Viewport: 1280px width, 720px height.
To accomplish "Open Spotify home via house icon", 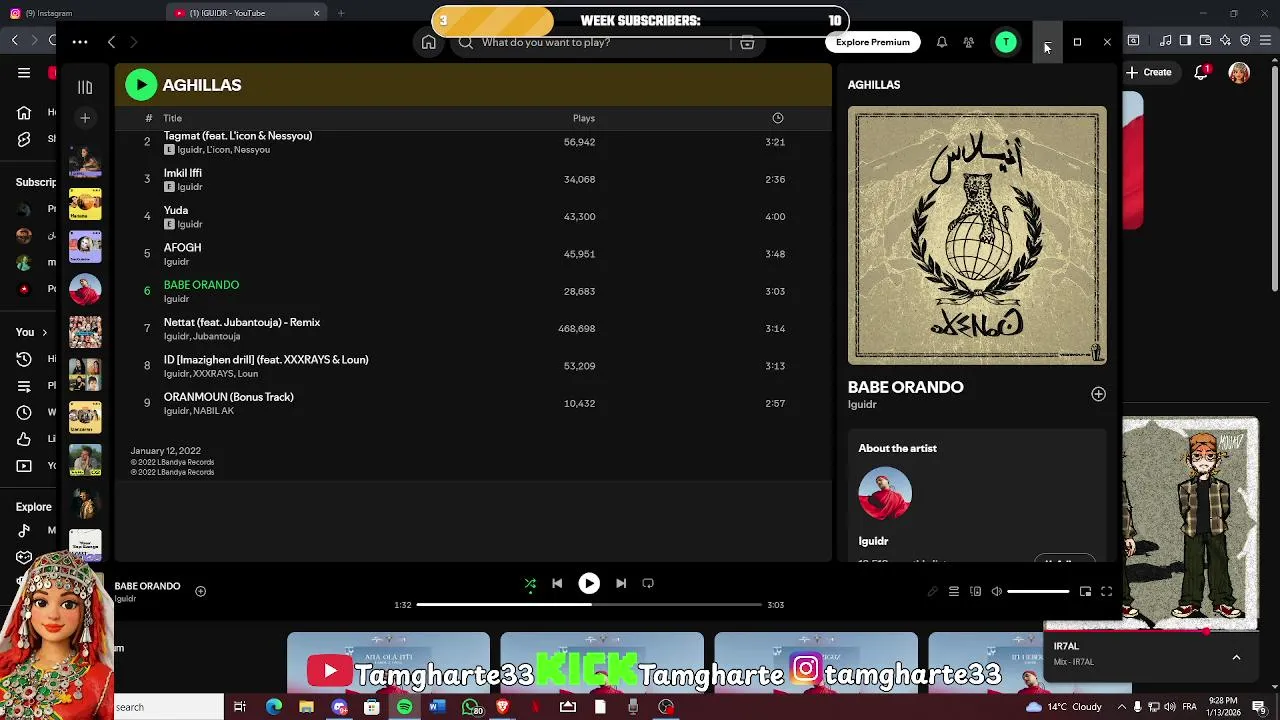I will tap(428, 42).
